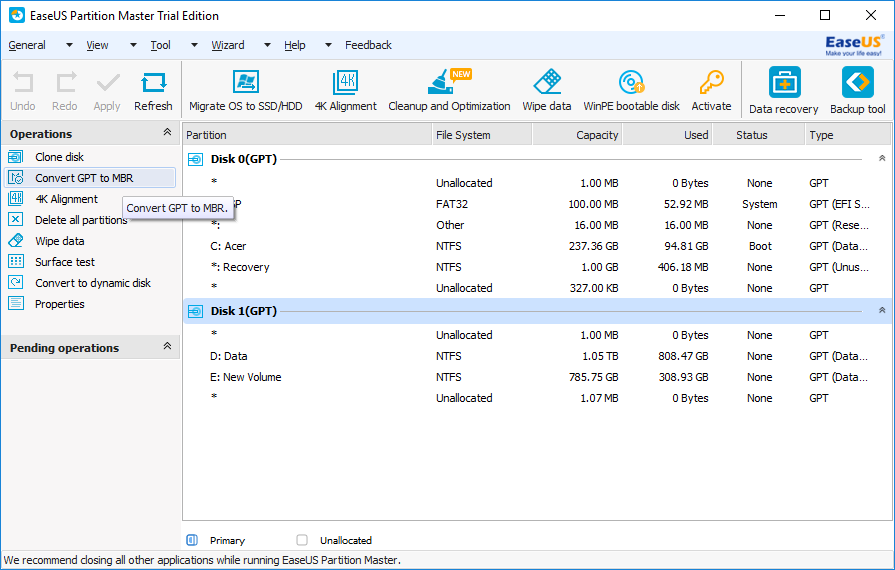Click the Migrate OS to SSD/HDD icon
The width and height of the screenshot is (895, 570).
(x=245, y=83)
